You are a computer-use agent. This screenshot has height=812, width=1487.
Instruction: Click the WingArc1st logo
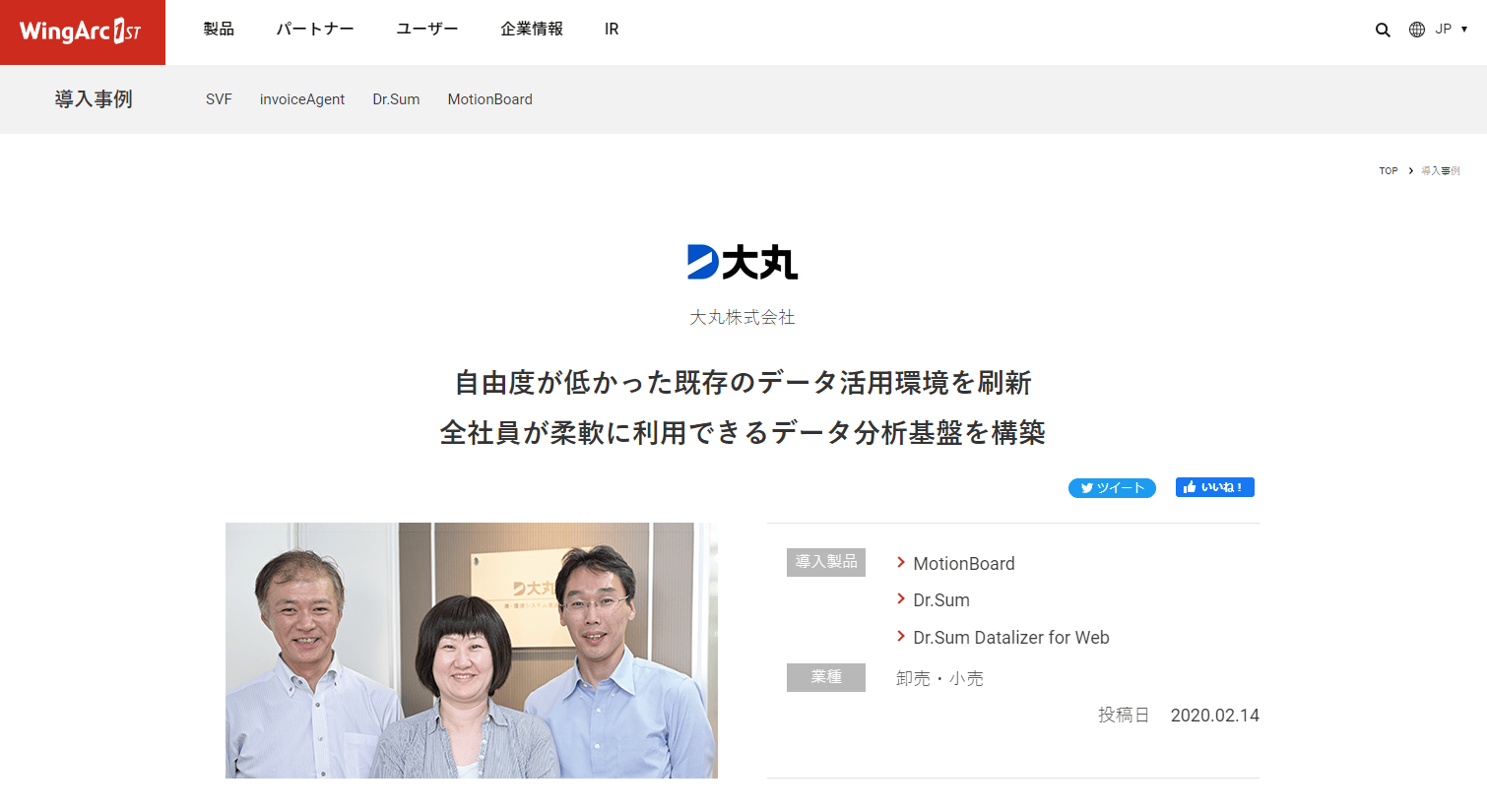click(82, 31)
